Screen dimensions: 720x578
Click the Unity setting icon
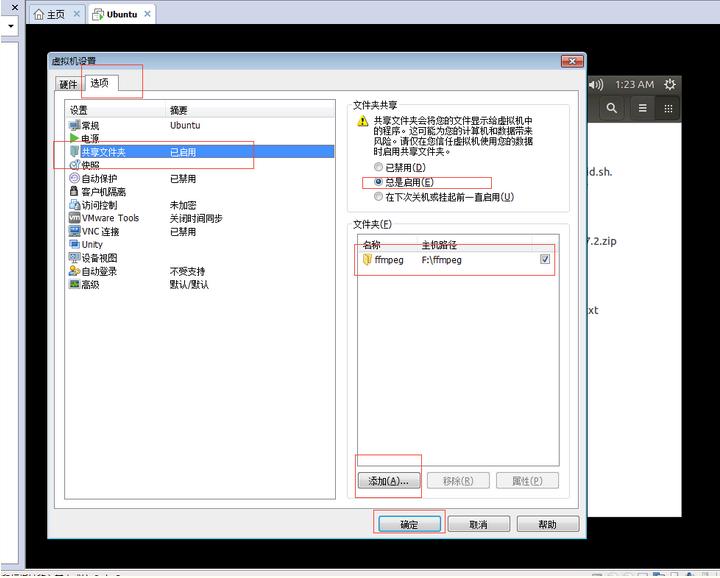[x=74, y=244]
